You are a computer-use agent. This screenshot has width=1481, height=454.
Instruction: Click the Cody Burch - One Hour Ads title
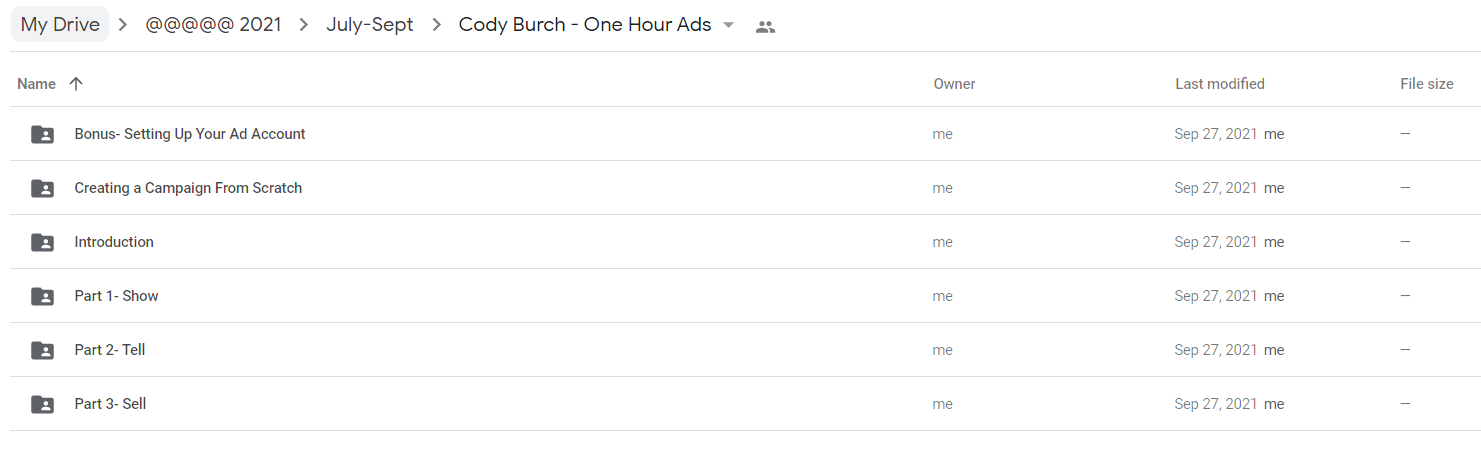coord(585,25)
